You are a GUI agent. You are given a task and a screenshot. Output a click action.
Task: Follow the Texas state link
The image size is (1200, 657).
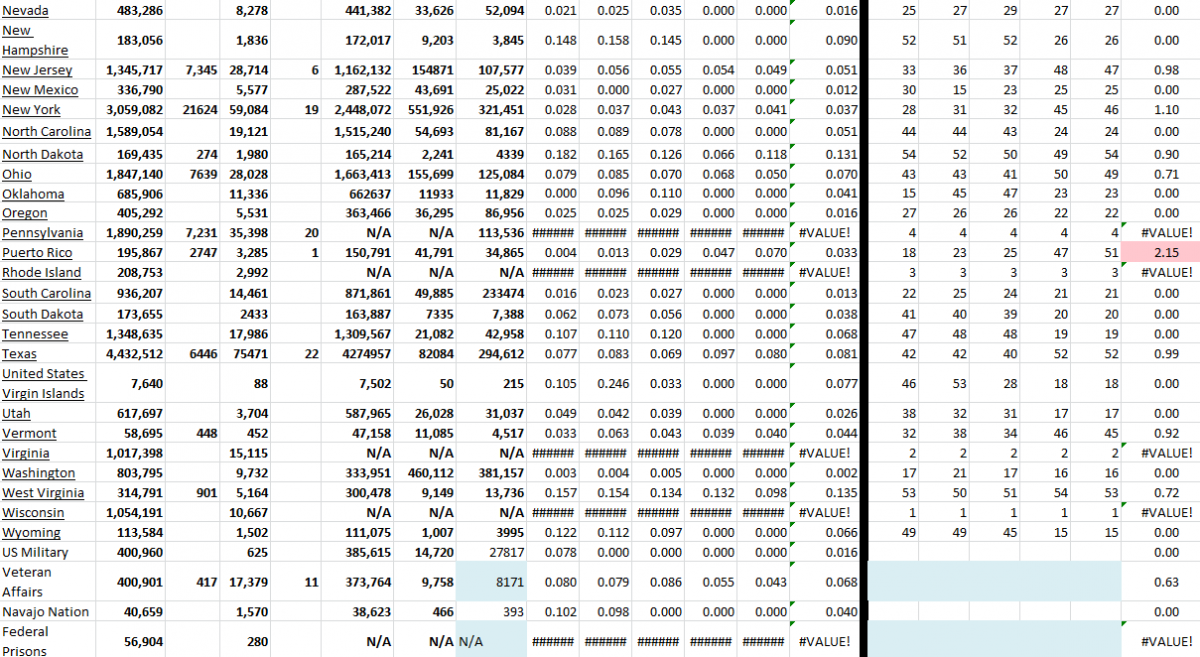coord(19,352)
